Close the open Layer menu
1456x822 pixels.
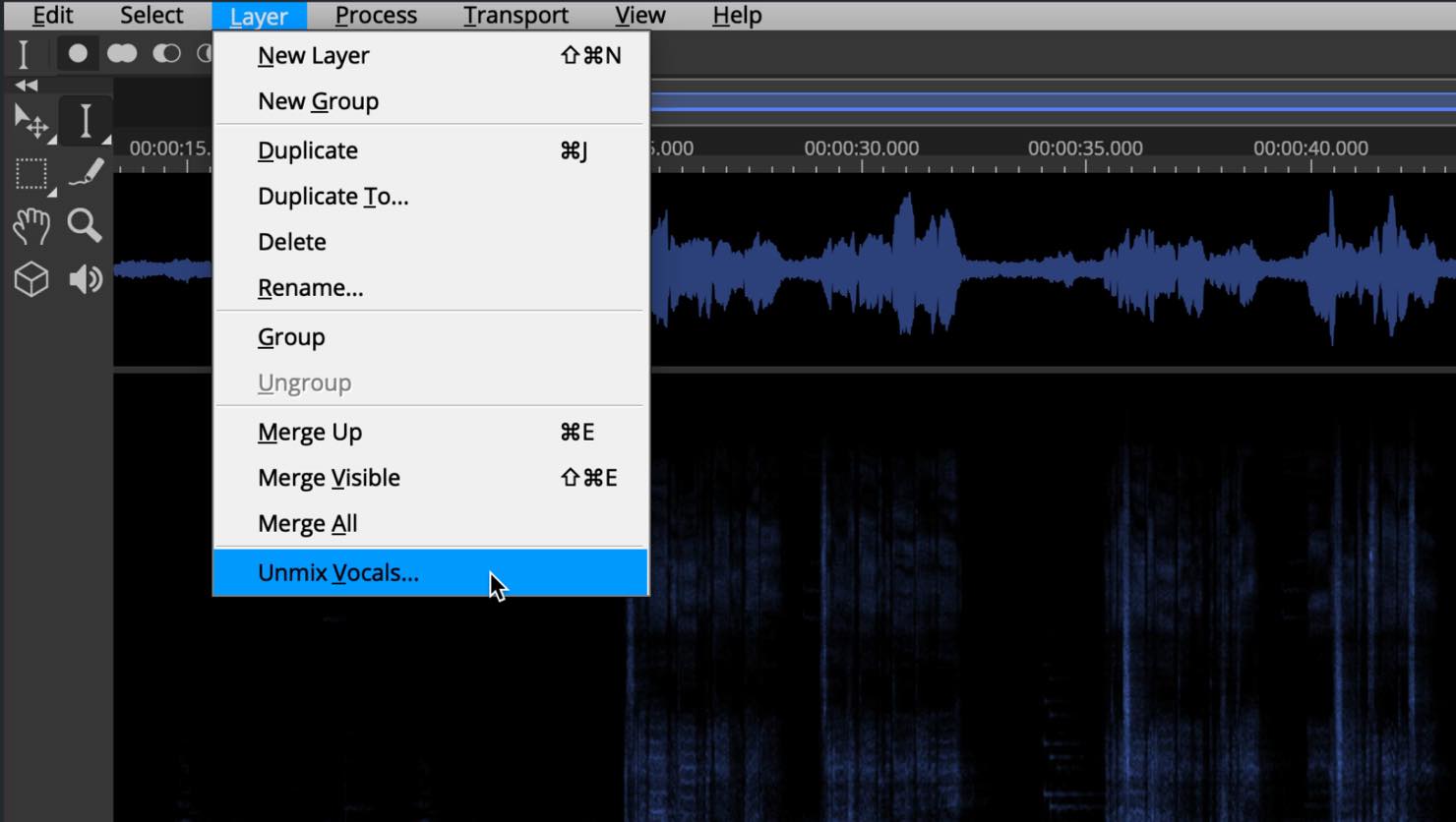click(259, 16)
